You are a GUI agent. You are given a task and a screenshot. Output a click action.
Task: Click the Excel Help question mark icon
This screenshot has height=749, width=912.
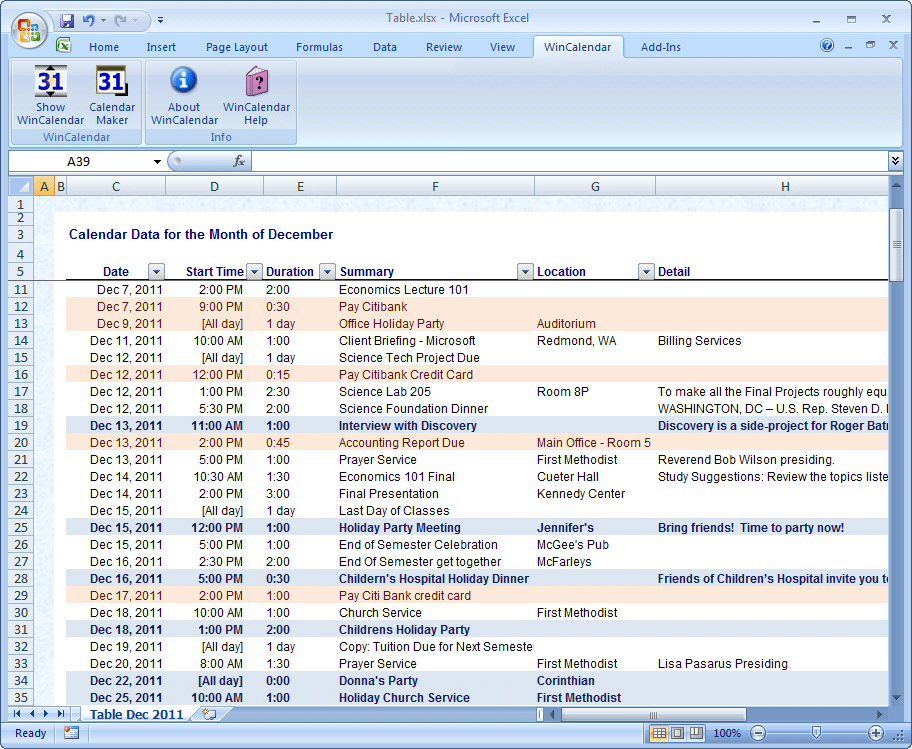coord(827,45)
